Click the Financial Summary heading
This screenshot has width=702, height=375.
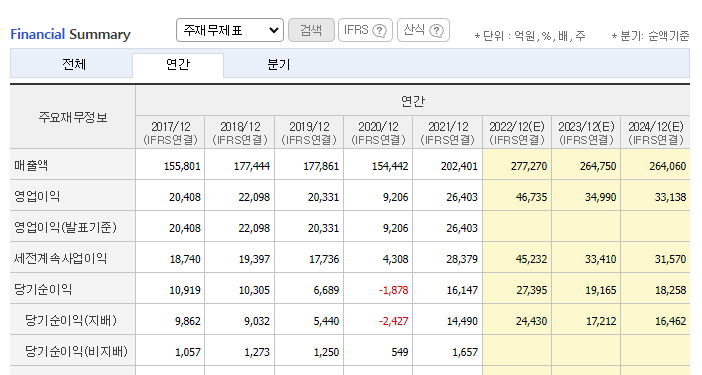(70, 34)
